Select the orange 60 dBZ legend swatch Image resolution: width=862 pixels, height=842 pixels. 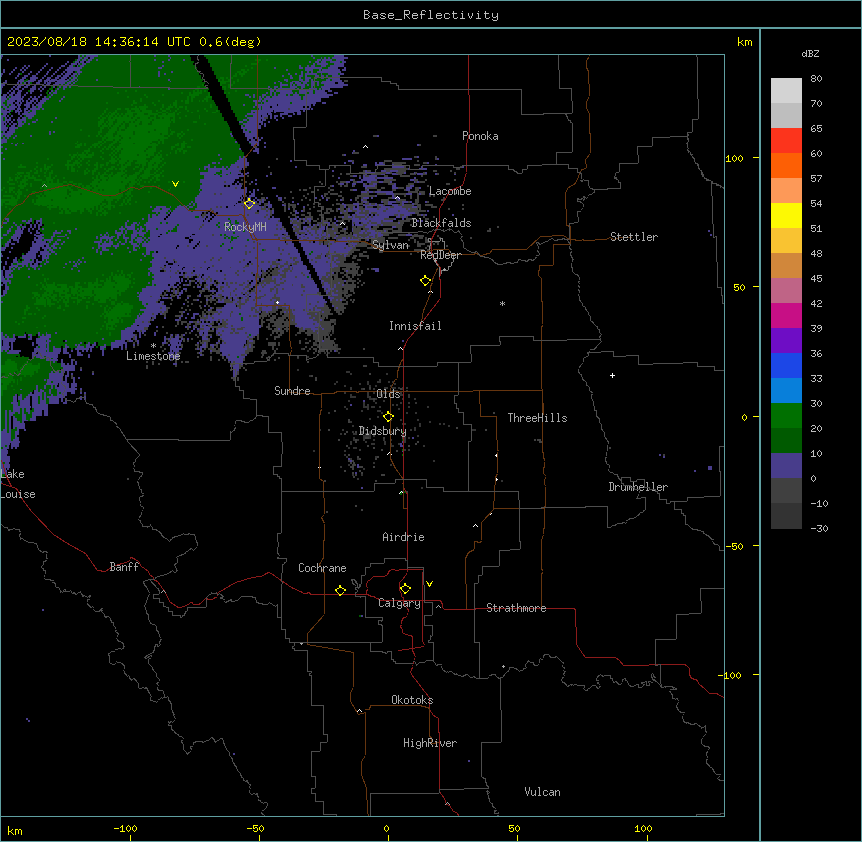[x=786, y=165]
